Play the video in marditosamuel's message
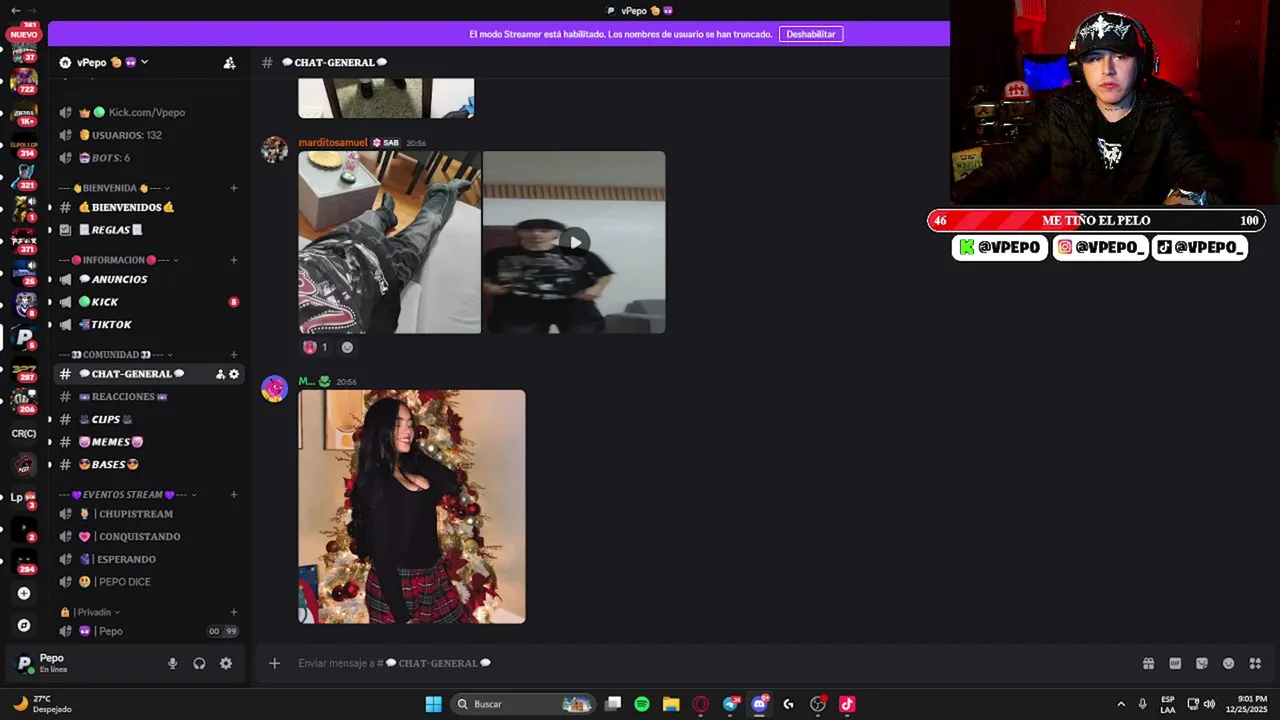 pos(574,242)
